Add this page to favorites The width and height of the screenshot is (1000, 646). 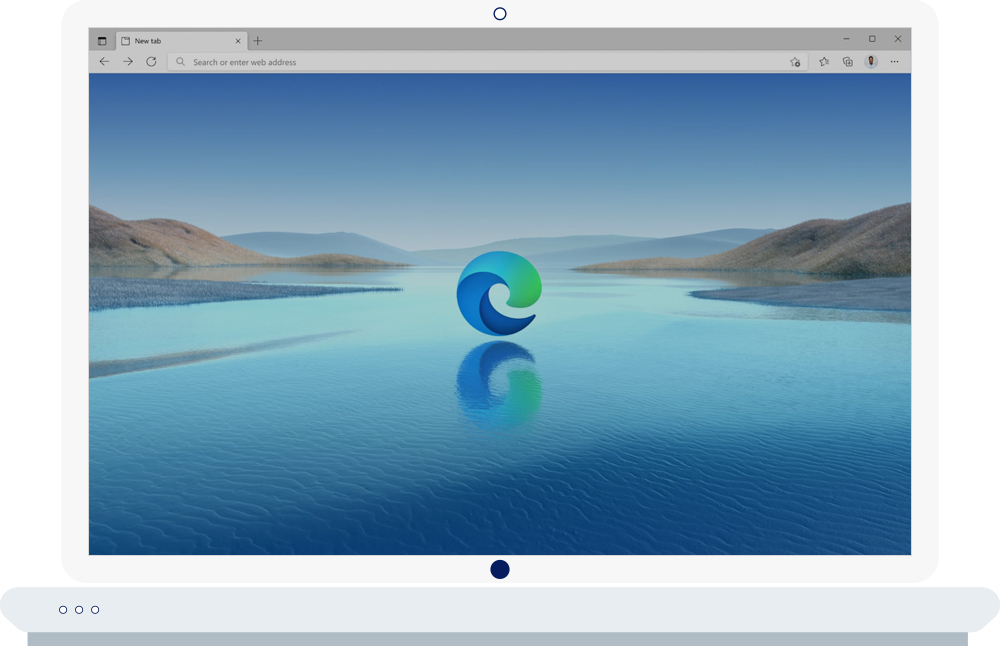[795, 62]
